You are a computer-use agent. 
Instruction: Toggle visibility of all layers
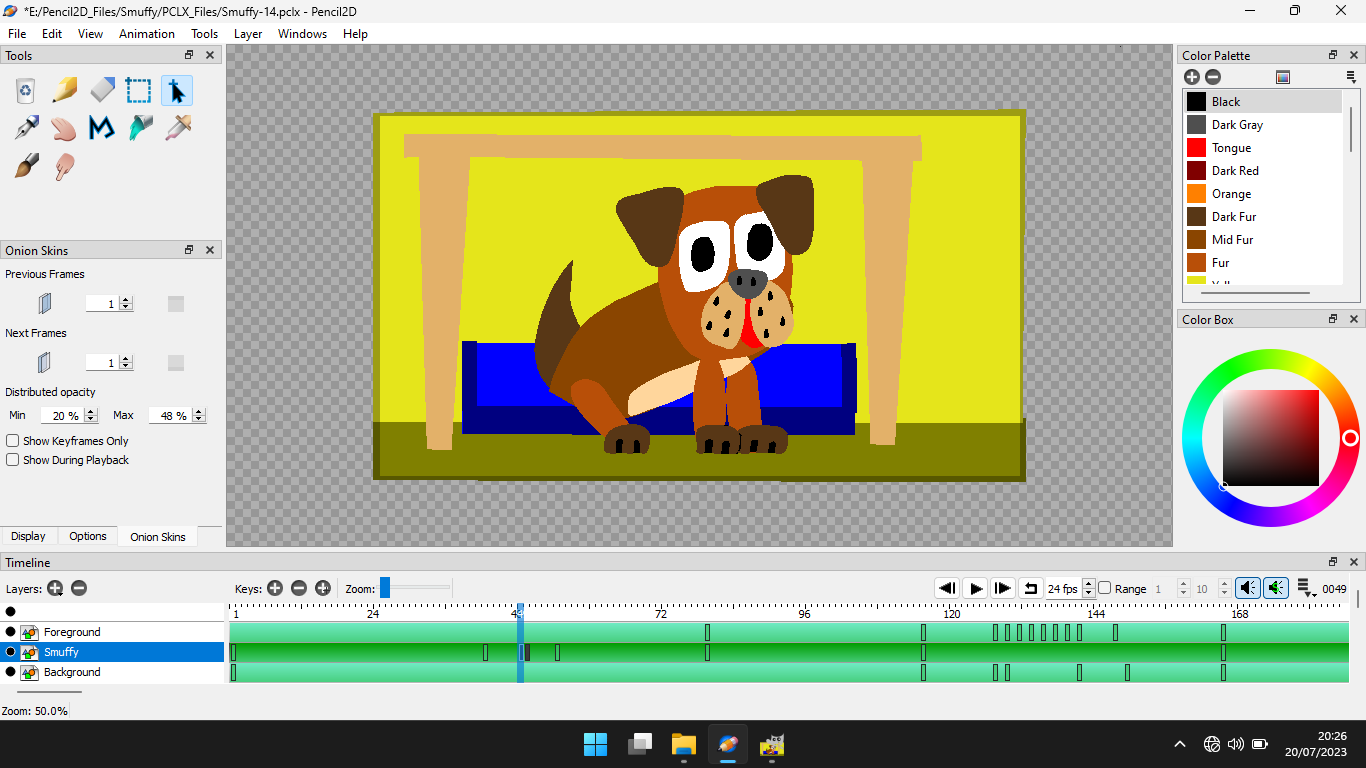coord(11,611)
